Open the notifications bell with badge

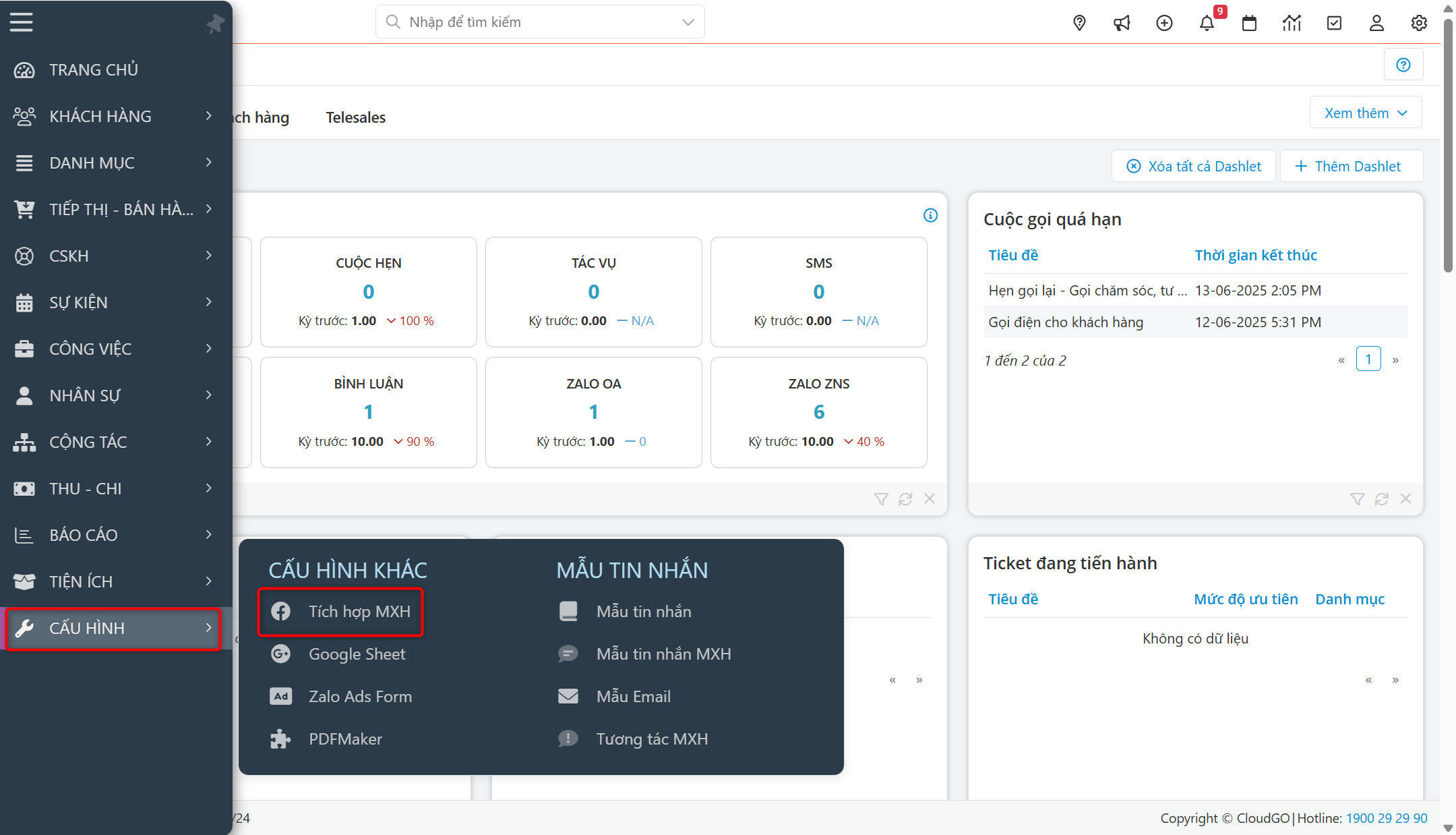1207,23
